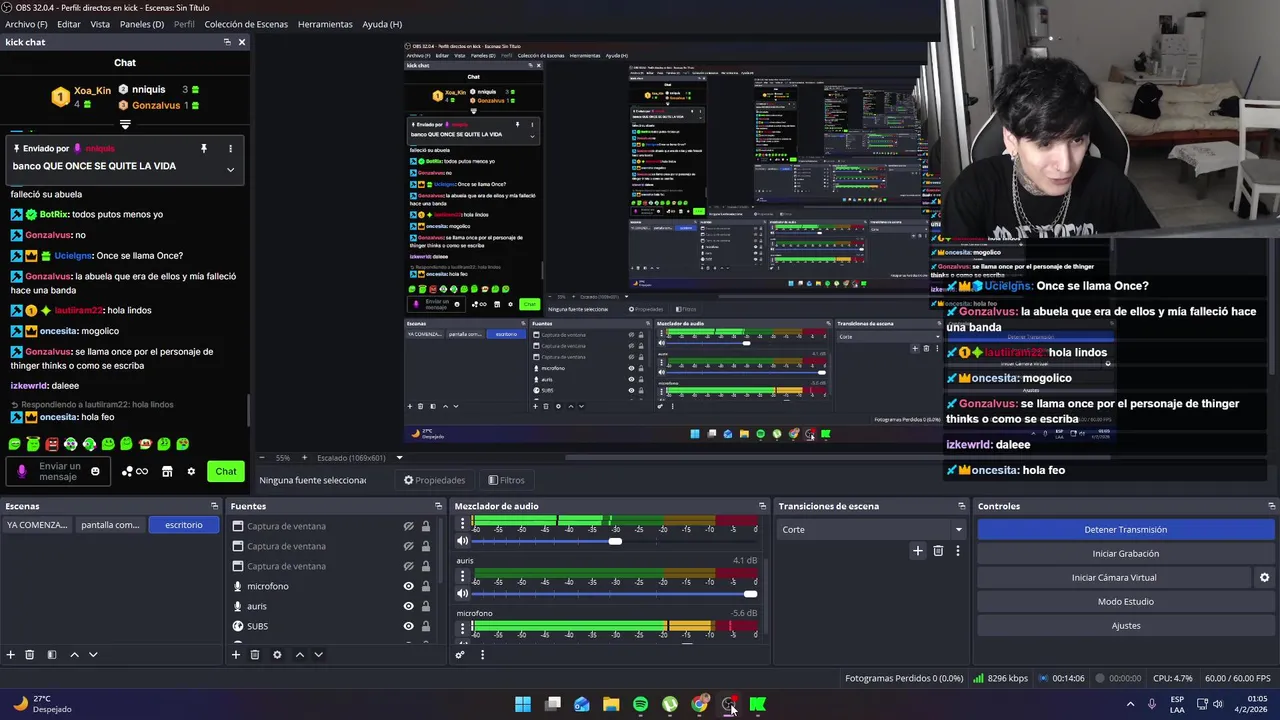Show third Captura de ventana source
Screen dimensions: 1280x720
[408, 566]
